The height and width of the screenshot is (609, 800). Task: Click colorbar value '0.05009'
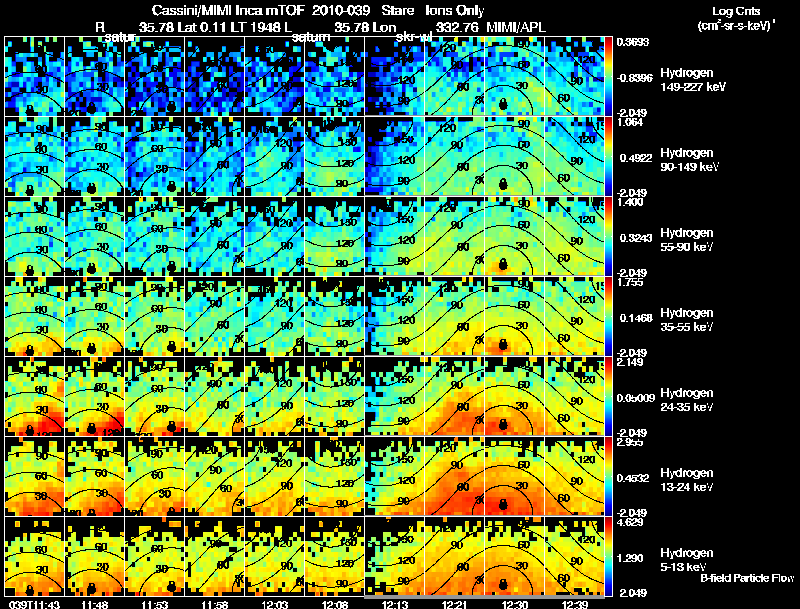point(635,398)
